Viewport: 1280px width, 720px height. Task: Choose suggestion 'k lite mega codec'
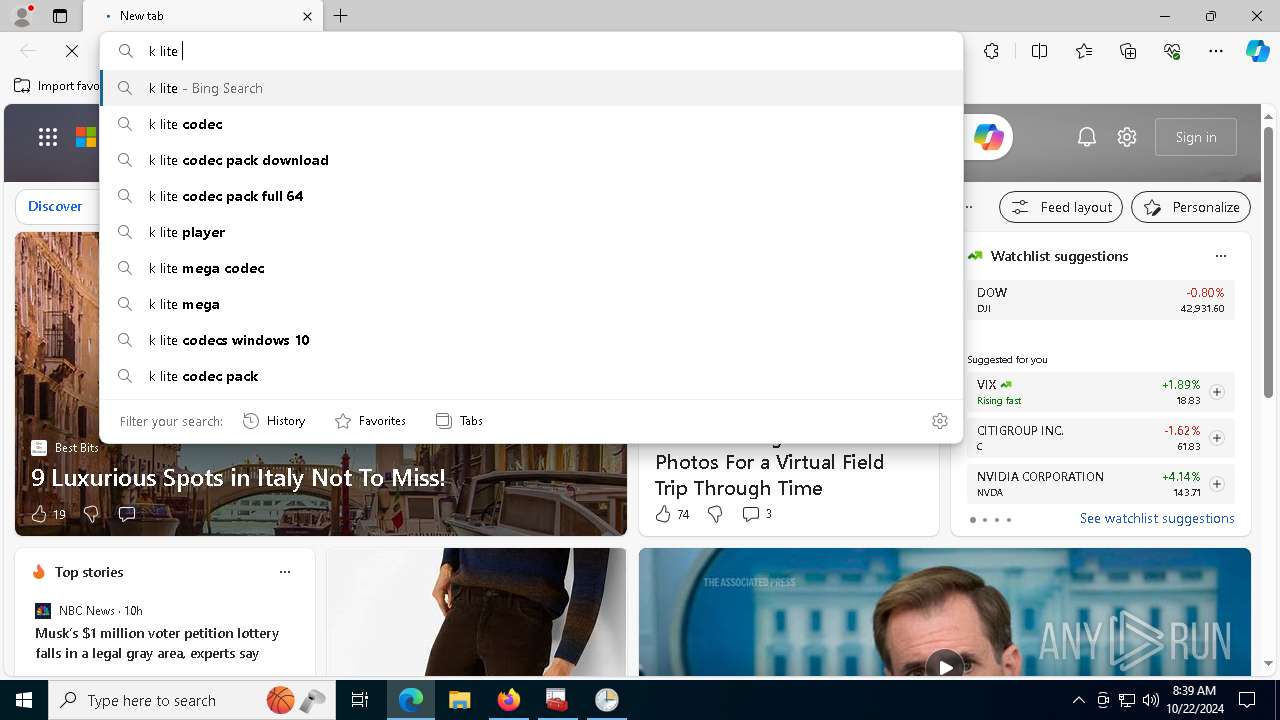click(x=531, y=268)
